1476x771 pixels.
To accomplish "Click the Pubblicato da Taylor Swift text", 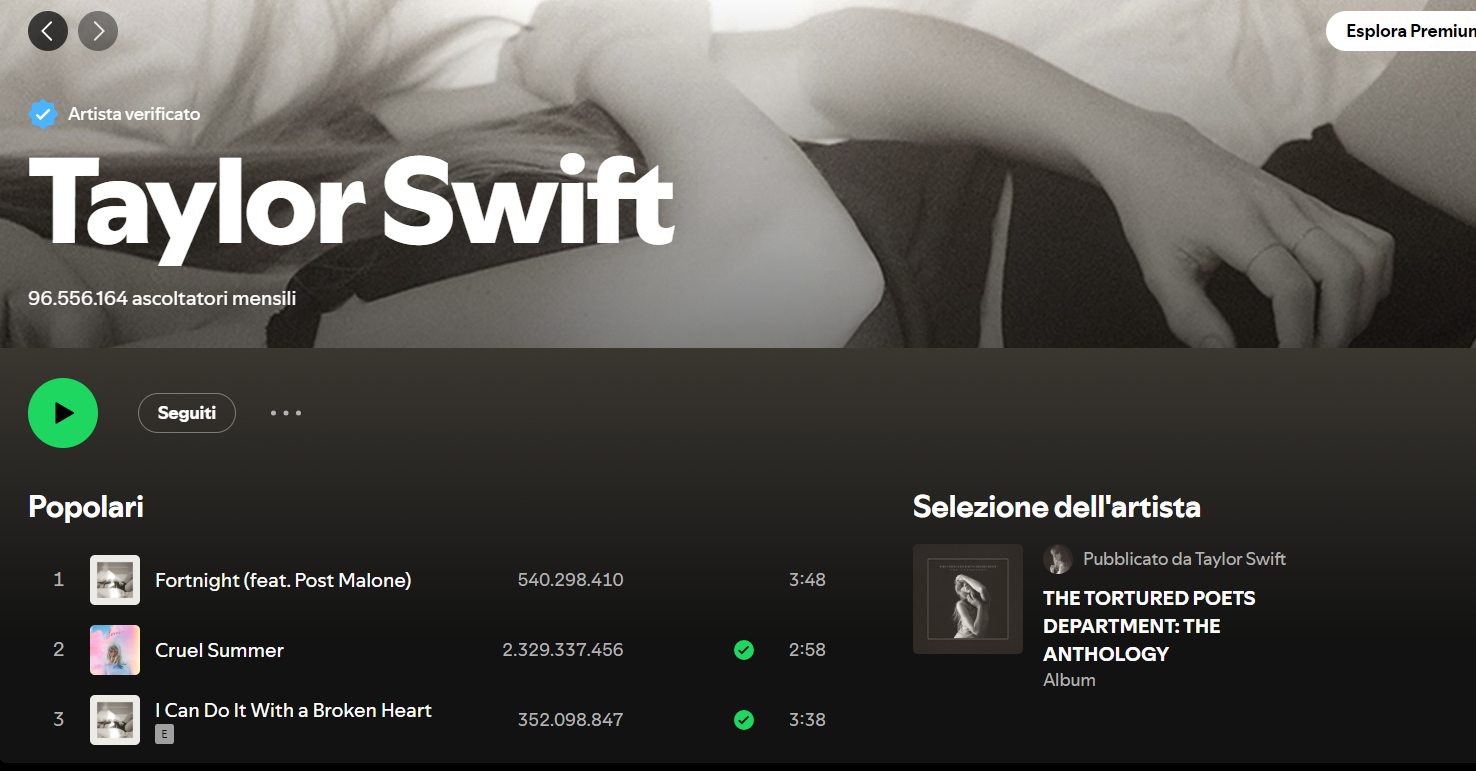I will tap(1184, 559).
